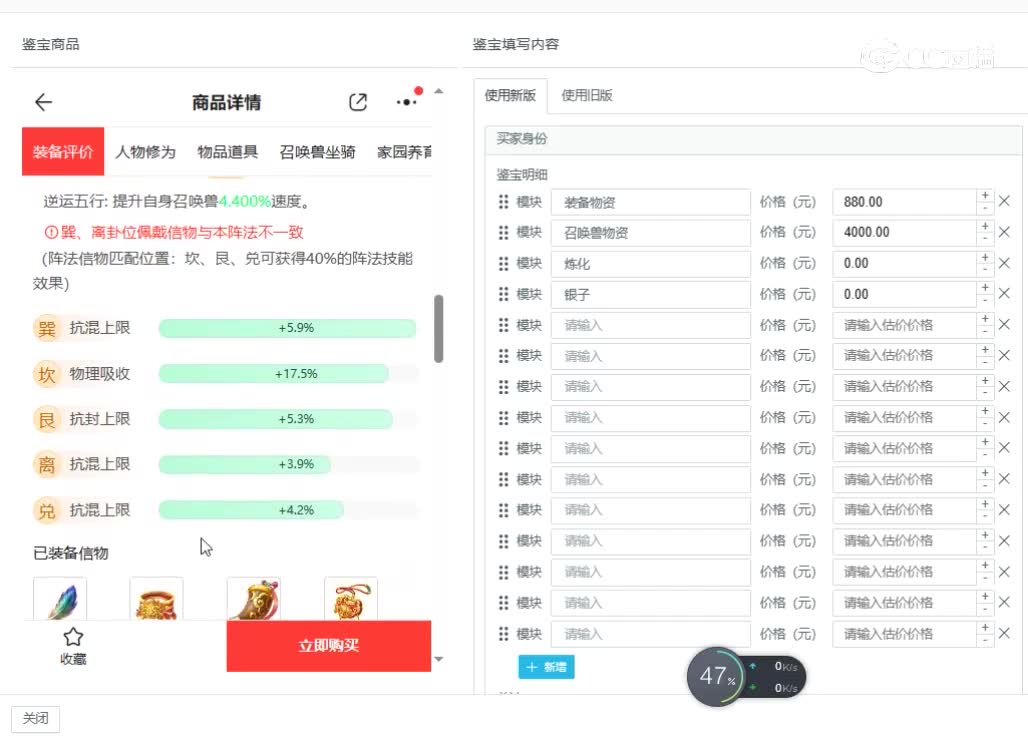Click the 立即购买 button
This screenshot has height=742, width=1028.
pyautogui.click(x=328, y=646)
